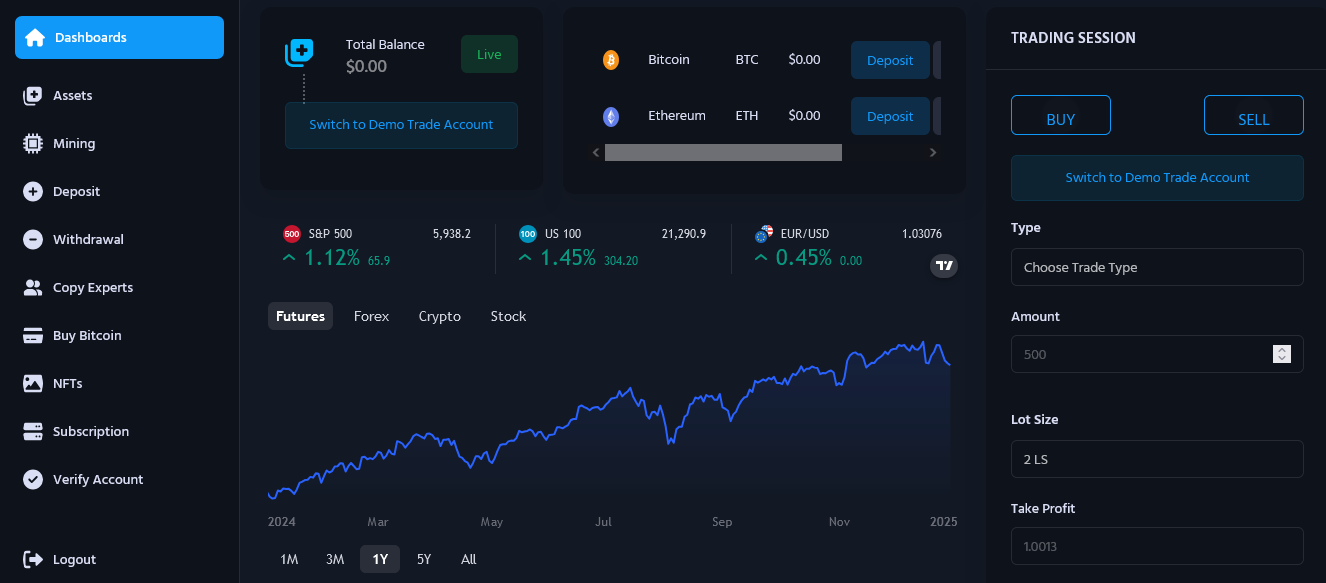Open the Assets sidebar icon
1326x583 pixels.
coord(33,95)
